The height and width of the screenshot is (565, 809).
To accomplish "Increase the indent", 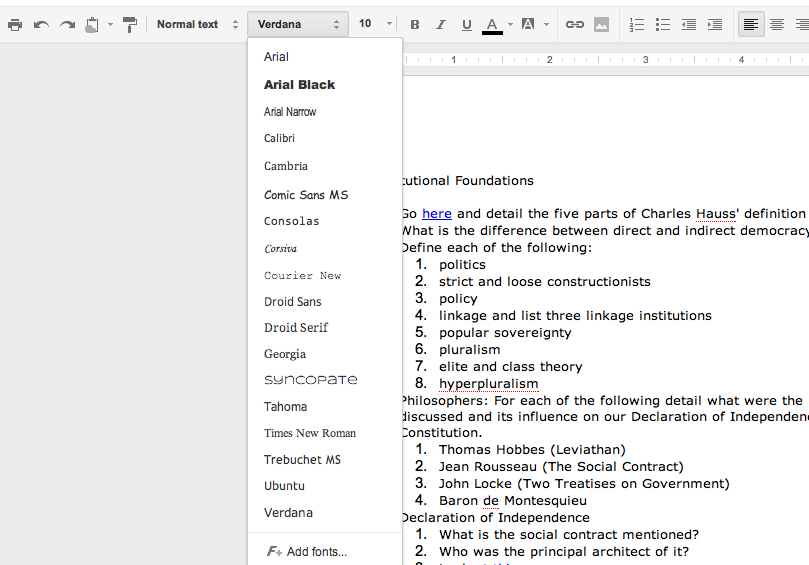I will pyautogui.click(x=715, y=24).
